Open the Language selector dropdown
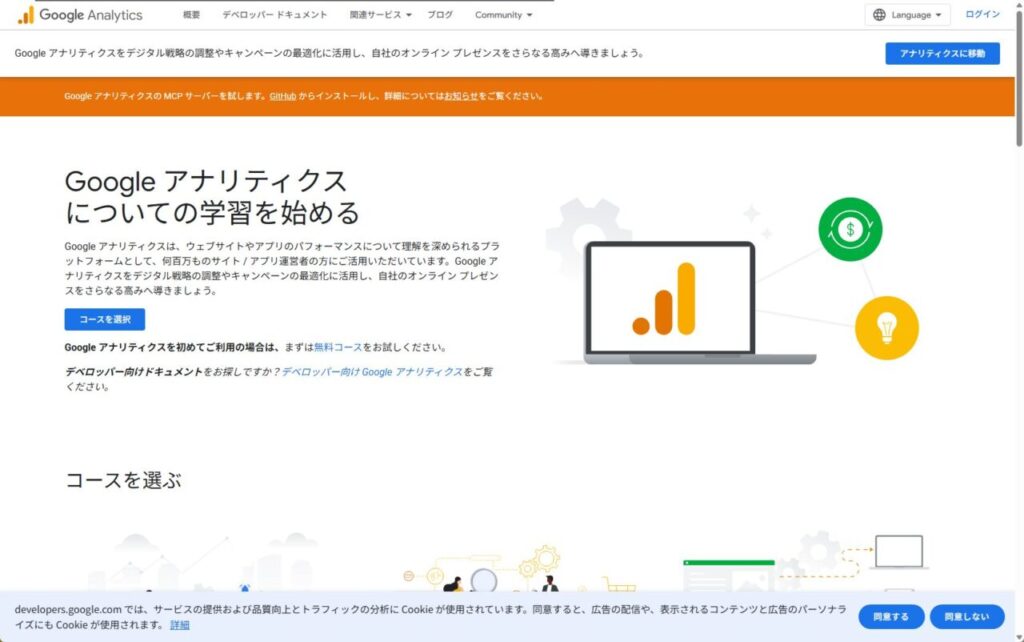Viewport: 1024px width, 642px height. click(x=908, y=15)
